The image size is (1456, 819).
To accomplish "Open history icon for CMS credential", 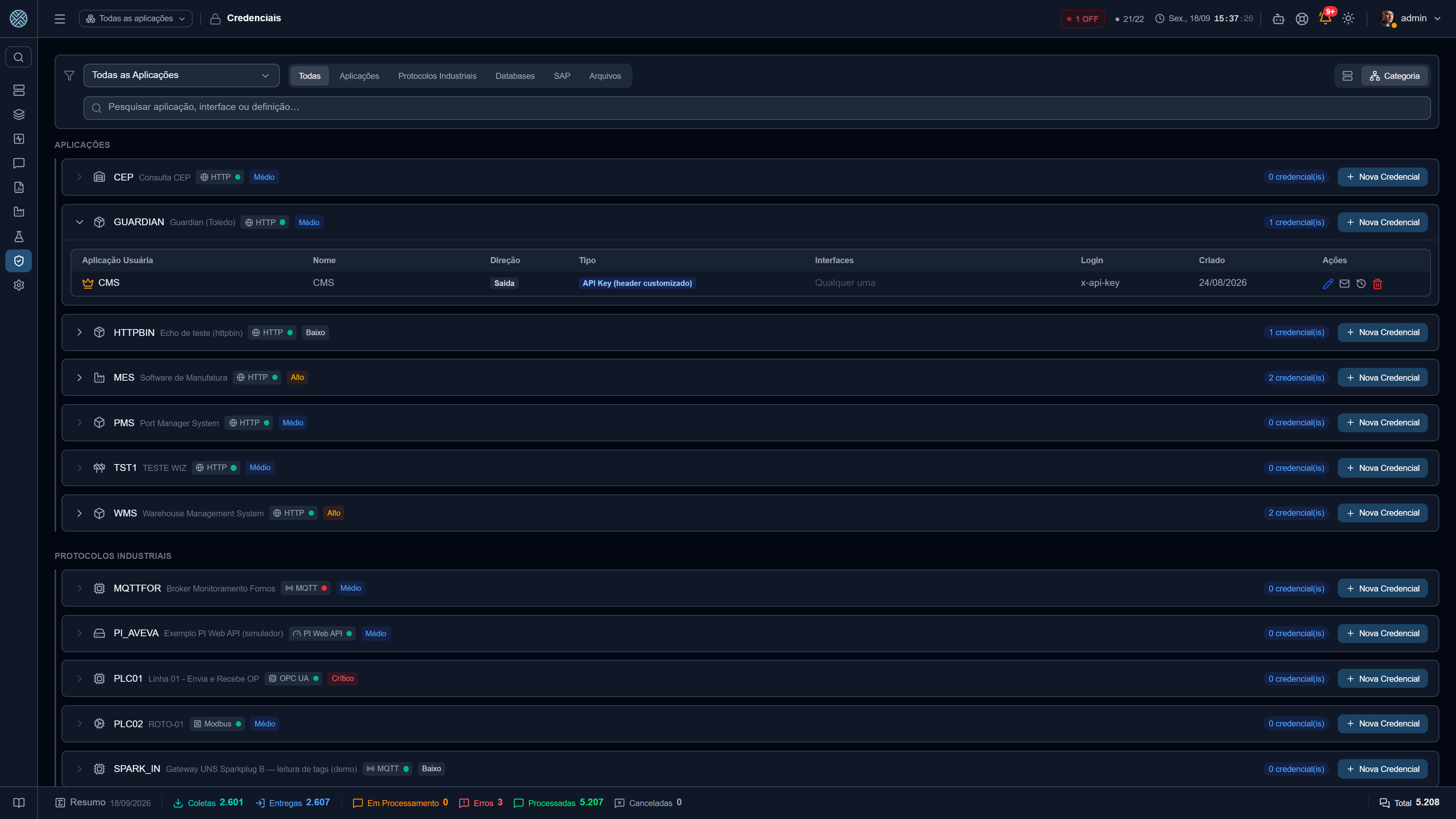I will [1361, 284].
